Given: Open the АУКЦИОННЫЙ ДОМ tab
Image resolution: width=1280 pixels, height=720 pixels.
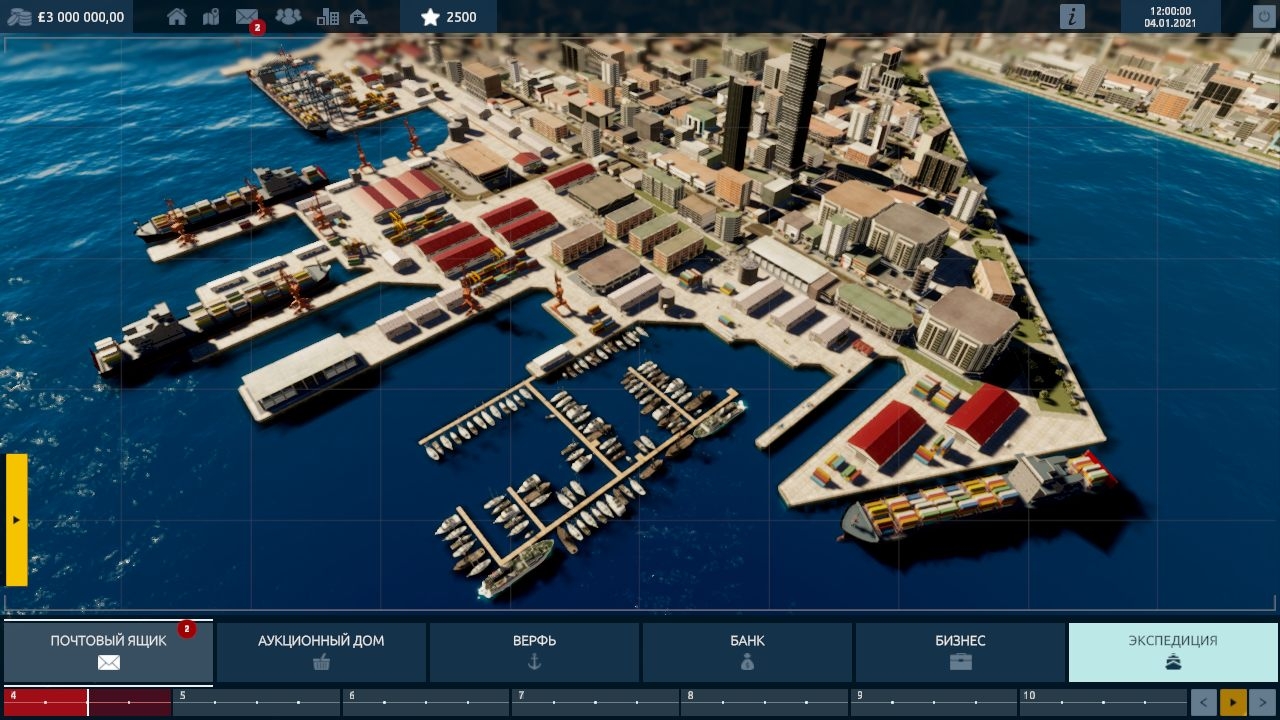Looking at the screenshot, I should 321,652.
